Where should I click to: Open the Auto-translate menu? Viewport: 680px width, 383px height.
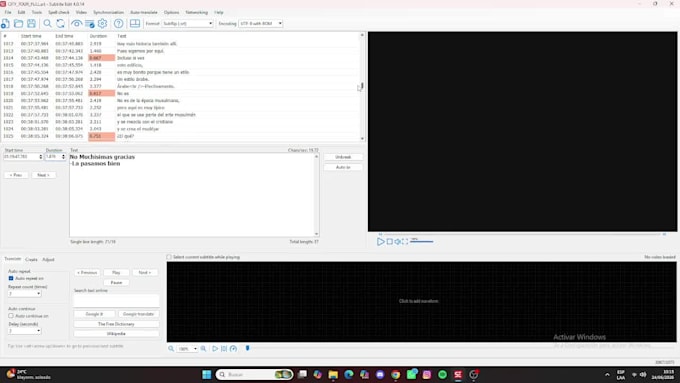(x=144, y=12)
